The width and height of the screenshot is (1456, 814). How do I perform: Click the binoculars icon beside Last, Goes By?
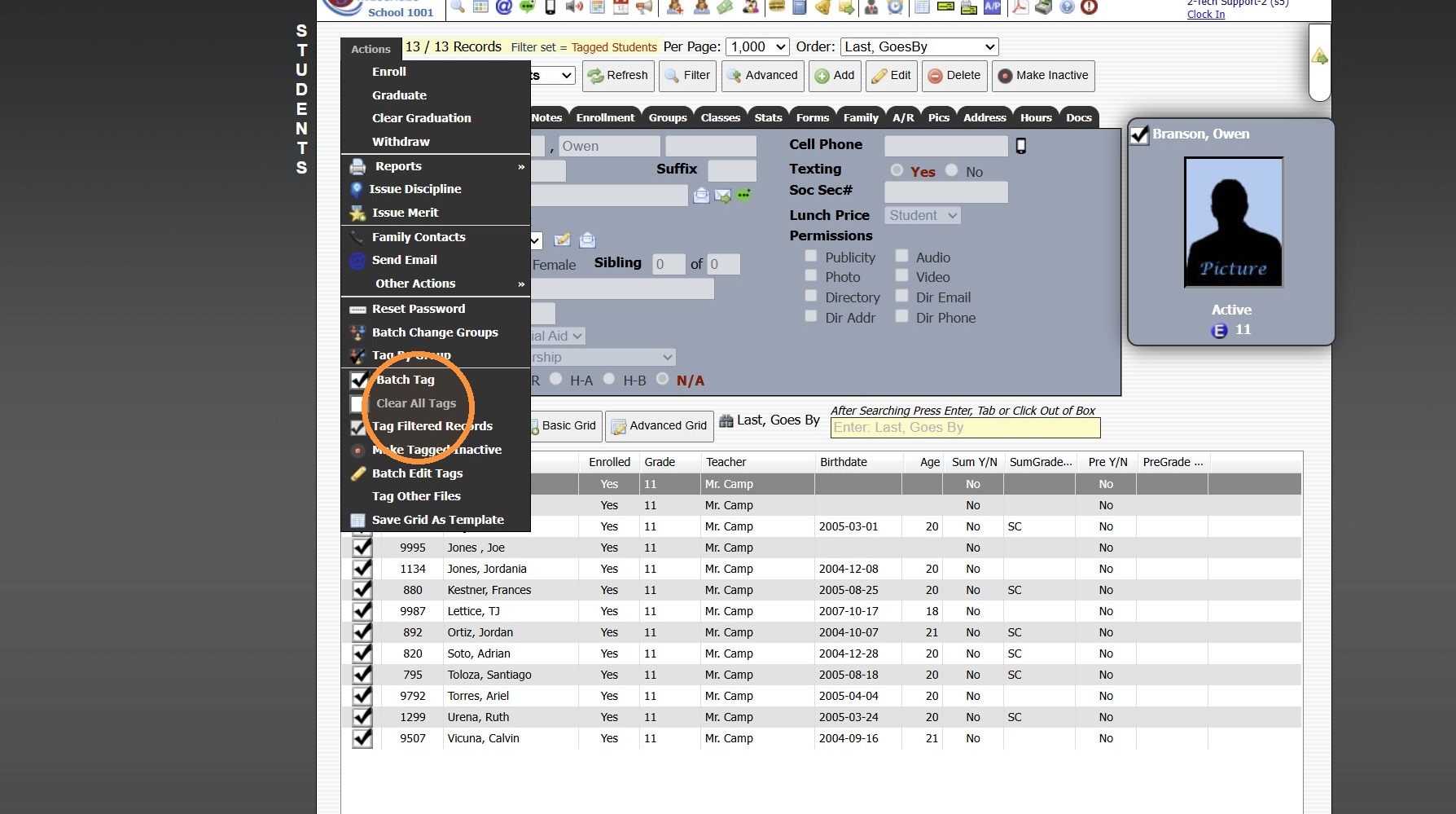[726, 420]
